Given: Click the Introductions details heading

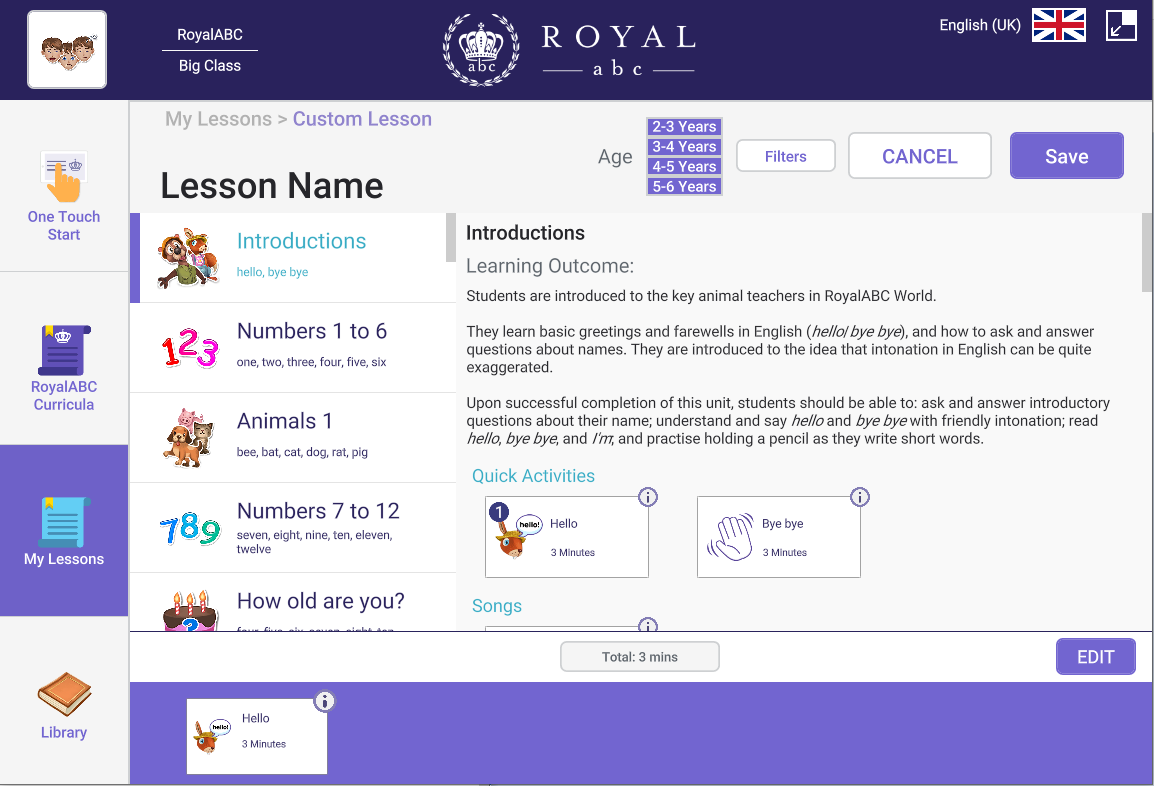Looking at the screenshot, I should (x=525, y=233).
